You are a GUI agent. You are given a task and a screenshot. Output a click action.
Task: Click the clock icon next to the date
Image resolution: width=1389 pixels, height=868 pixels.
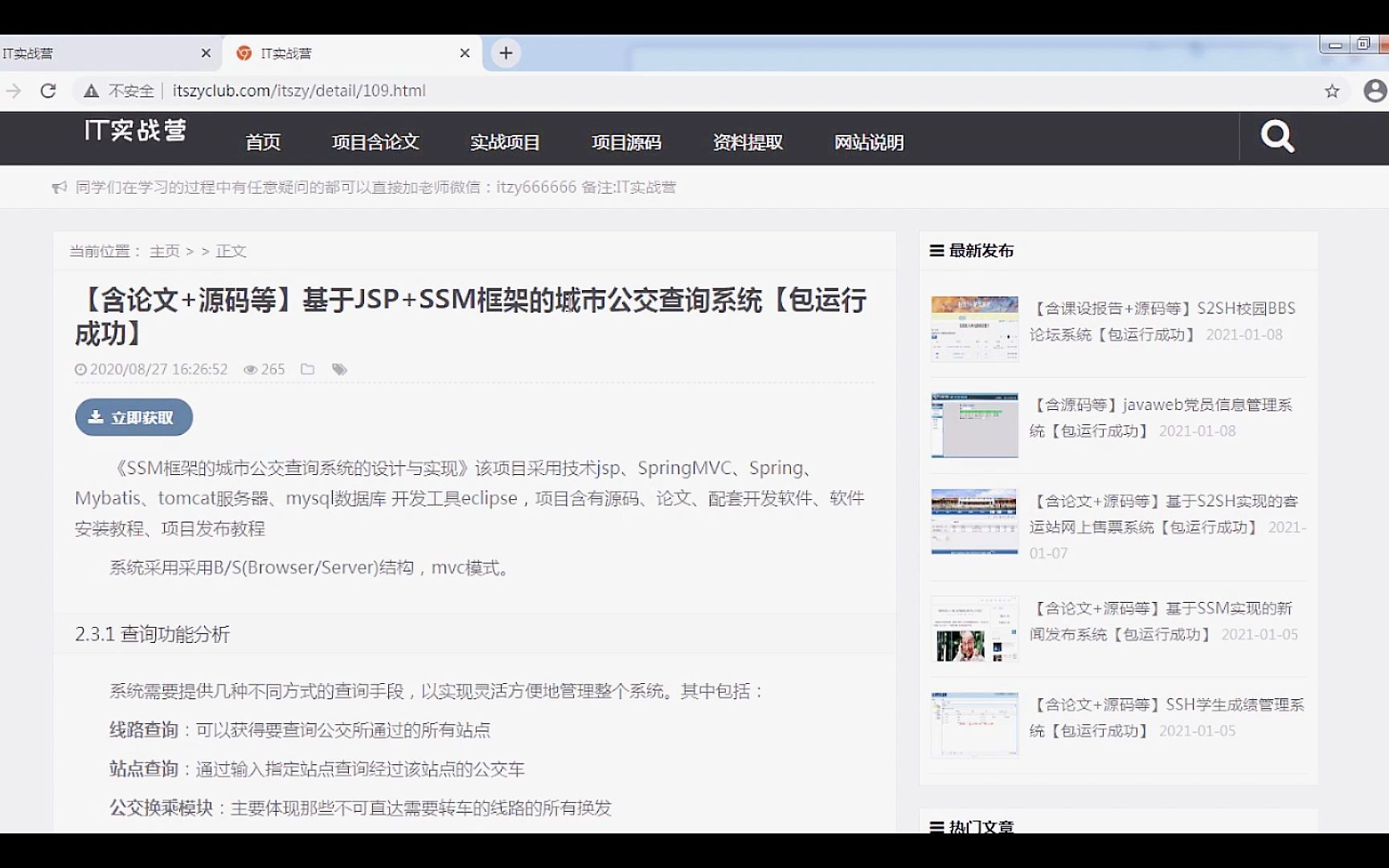click(80, 370)
